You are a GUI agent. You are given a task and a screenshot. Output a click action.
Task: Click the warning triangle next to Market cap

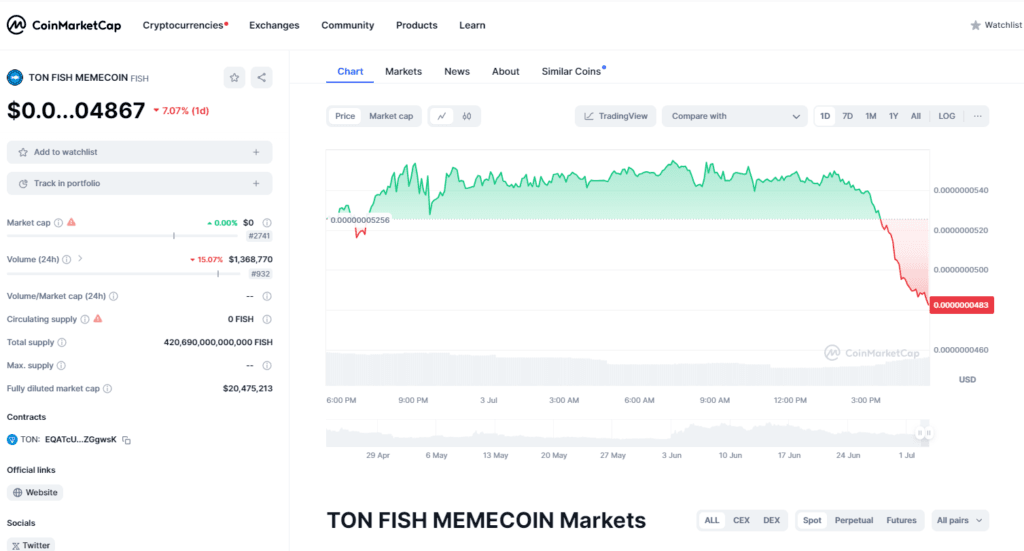[x=72, y=222]
